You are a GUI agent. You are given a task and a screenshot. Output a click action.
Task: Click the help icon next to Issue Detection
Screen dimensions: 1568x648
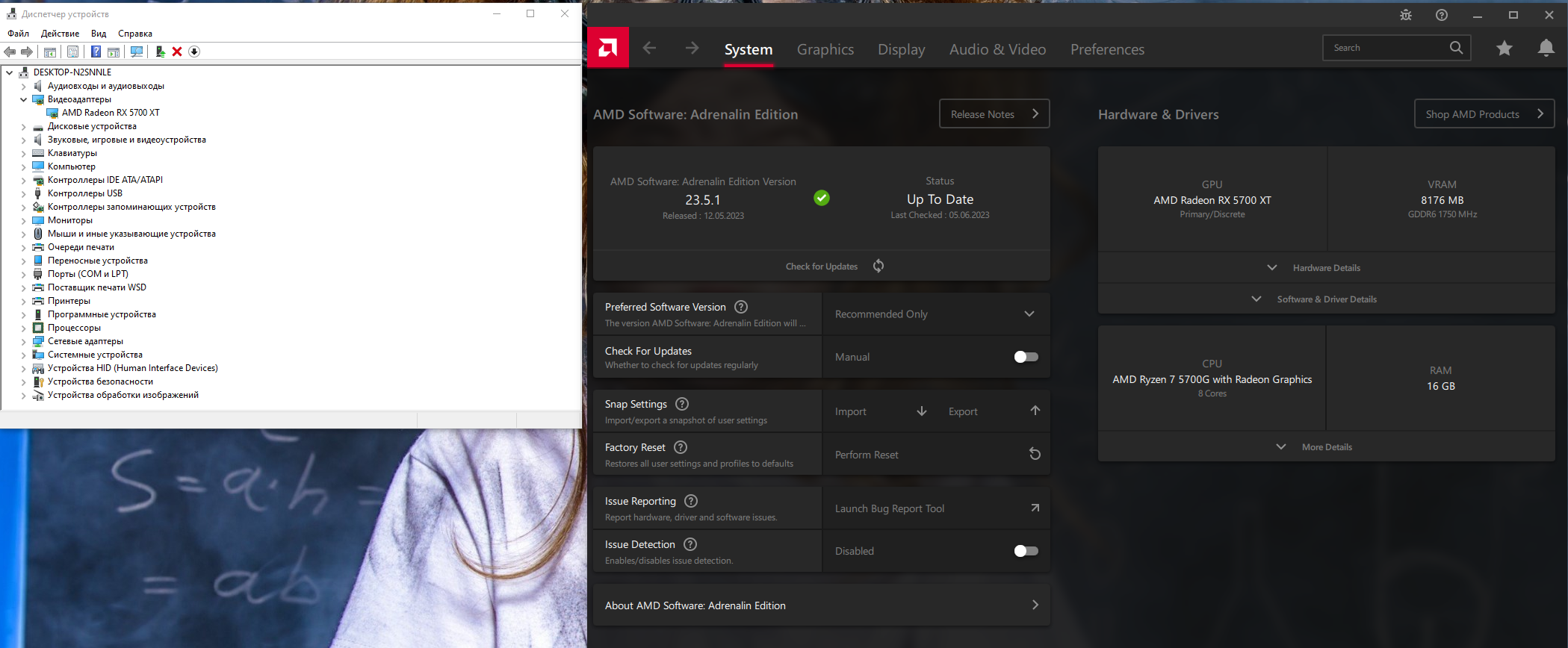click(690, 544)
